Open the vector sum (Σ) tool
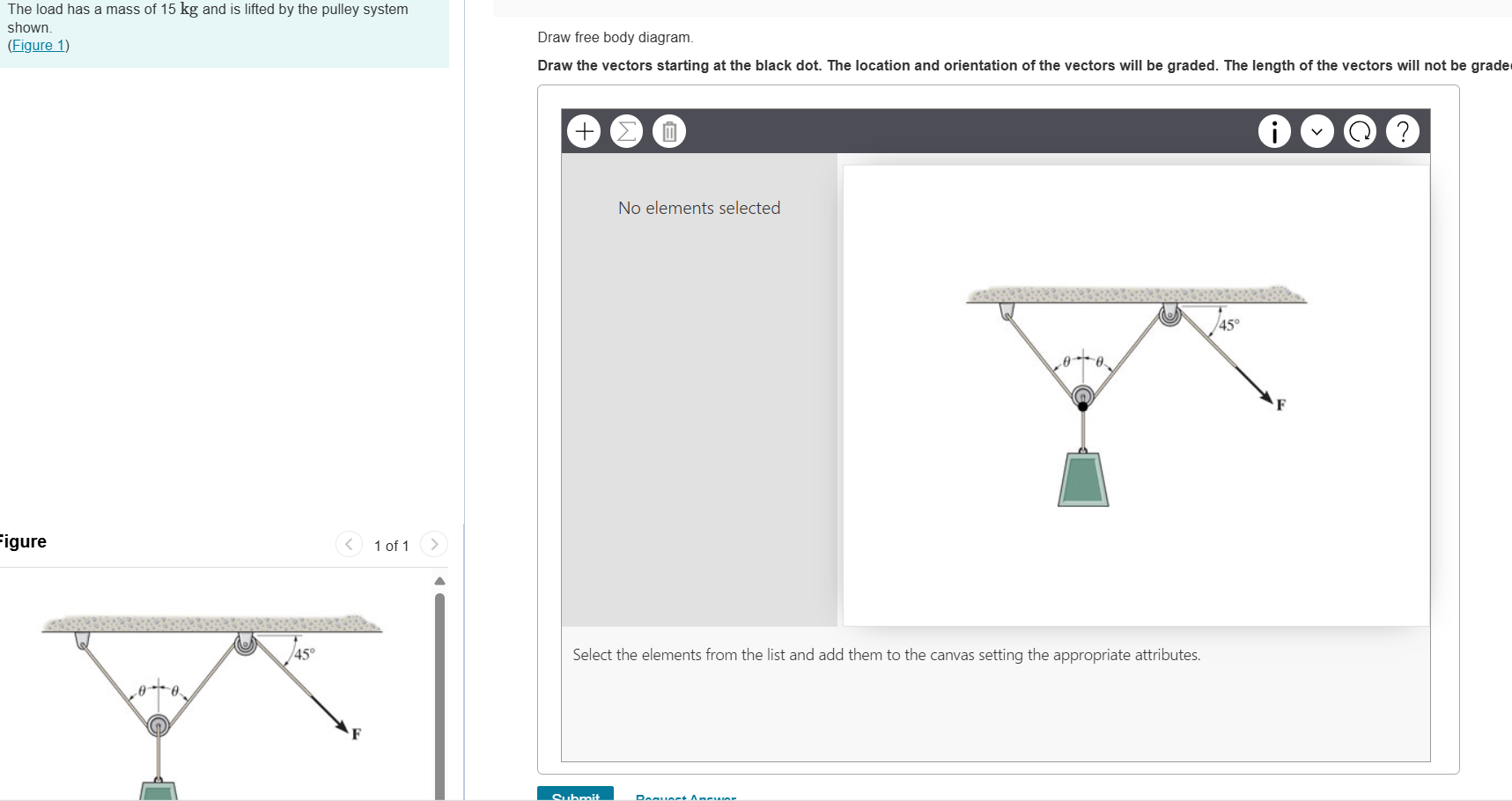 coord(626,130)
